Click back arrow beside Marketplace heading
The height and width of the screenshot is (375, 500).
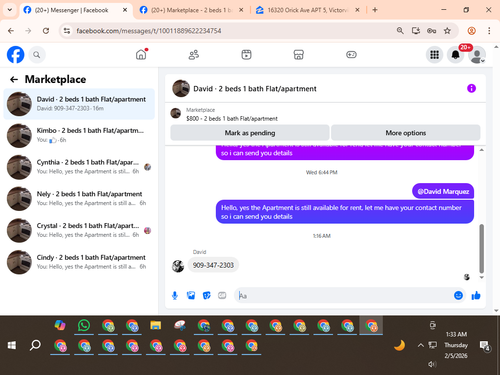pyautogui.click(x=14, y=79)
